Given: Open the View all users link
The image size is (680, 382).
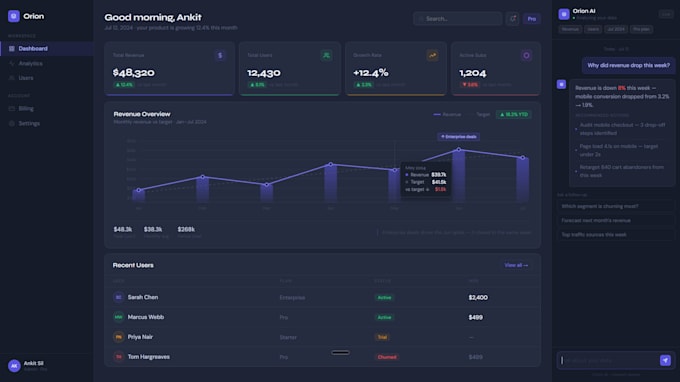Looking at the screenshot, I should click(516, 265).
